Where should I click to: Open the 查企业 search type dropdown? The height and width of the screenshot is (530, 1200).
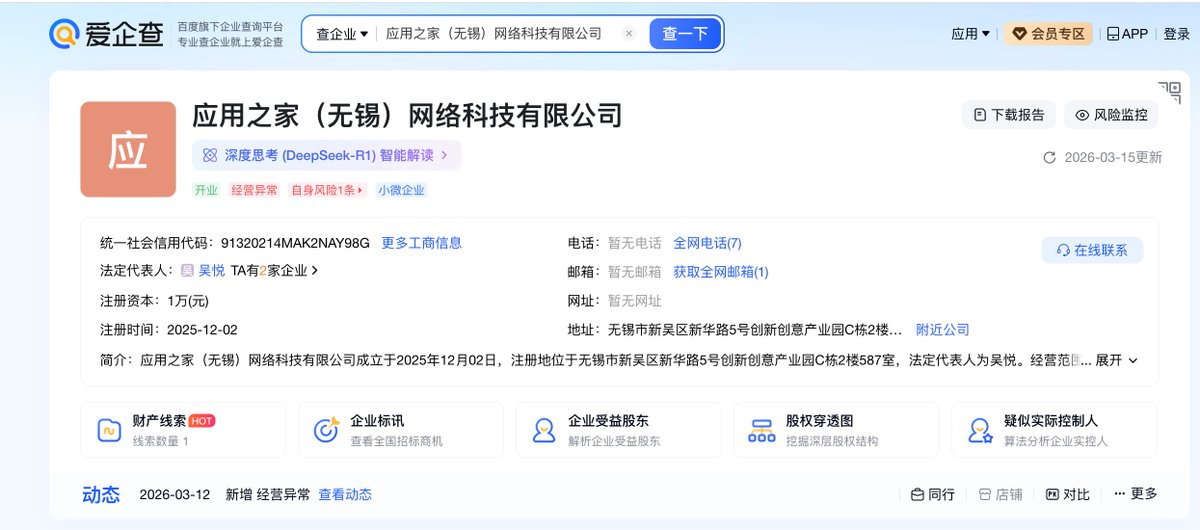pyautogui.click(x=342, y=33)
